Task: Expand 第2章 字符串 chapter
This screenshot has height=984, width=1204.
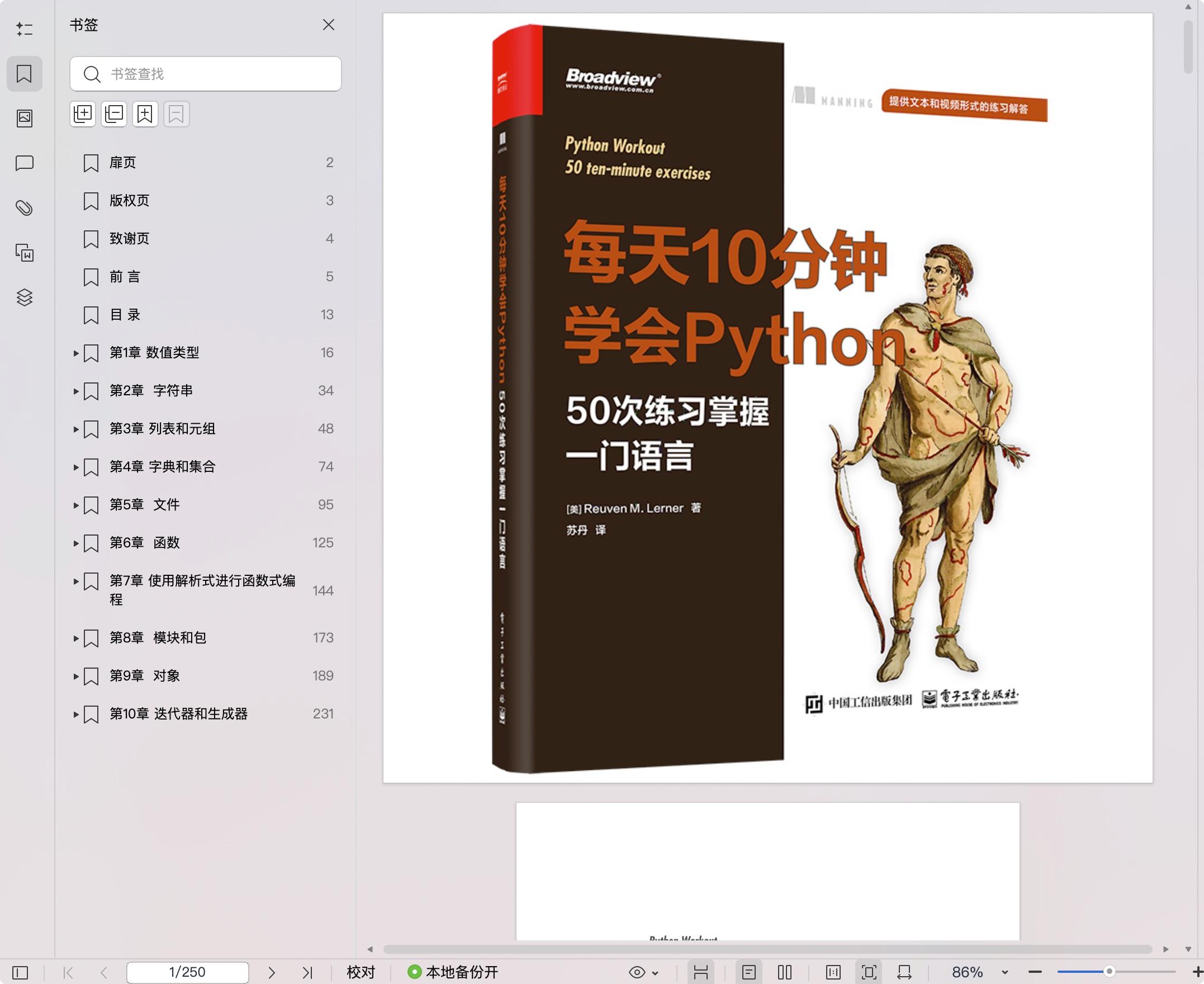Action: (x=76, y=391)
